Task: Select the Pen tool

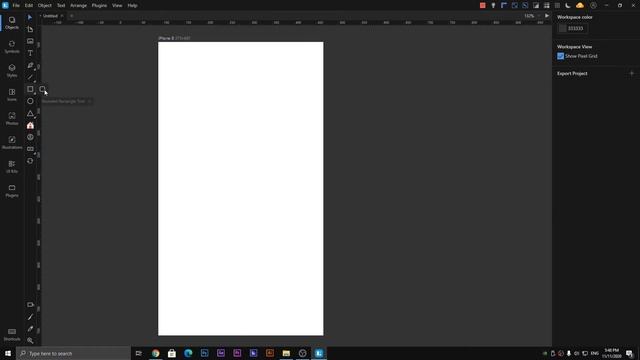Action: click(x=30, y=65)
